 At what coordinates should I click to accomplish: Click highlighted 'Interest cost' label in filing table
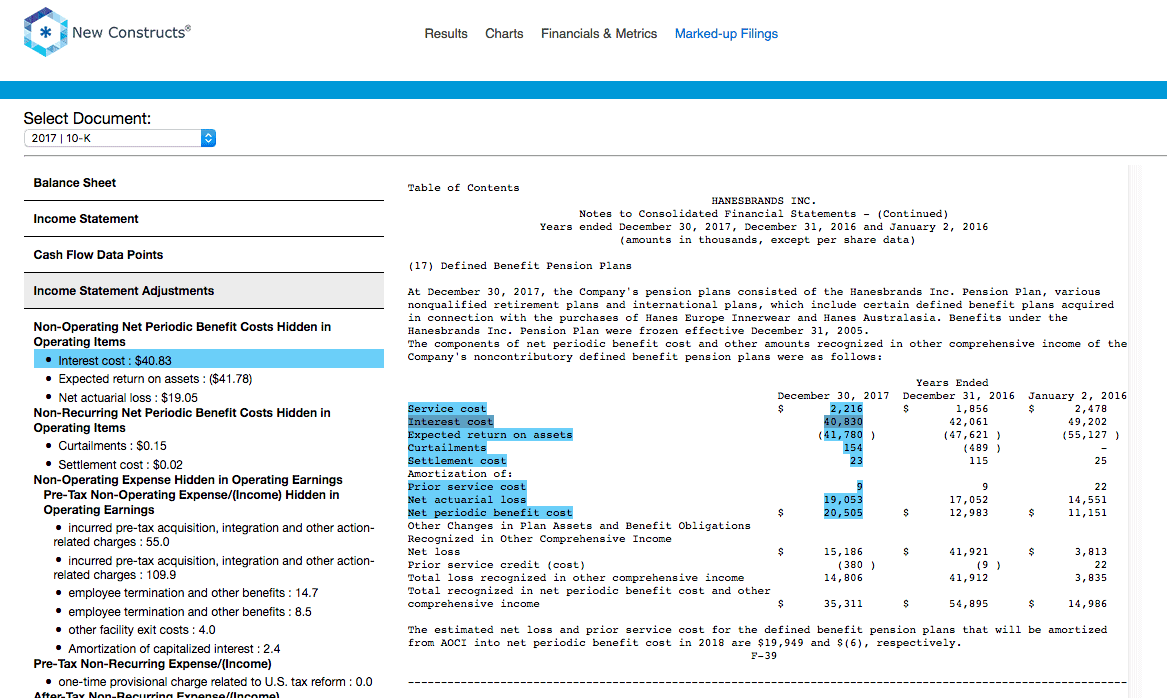450,422
